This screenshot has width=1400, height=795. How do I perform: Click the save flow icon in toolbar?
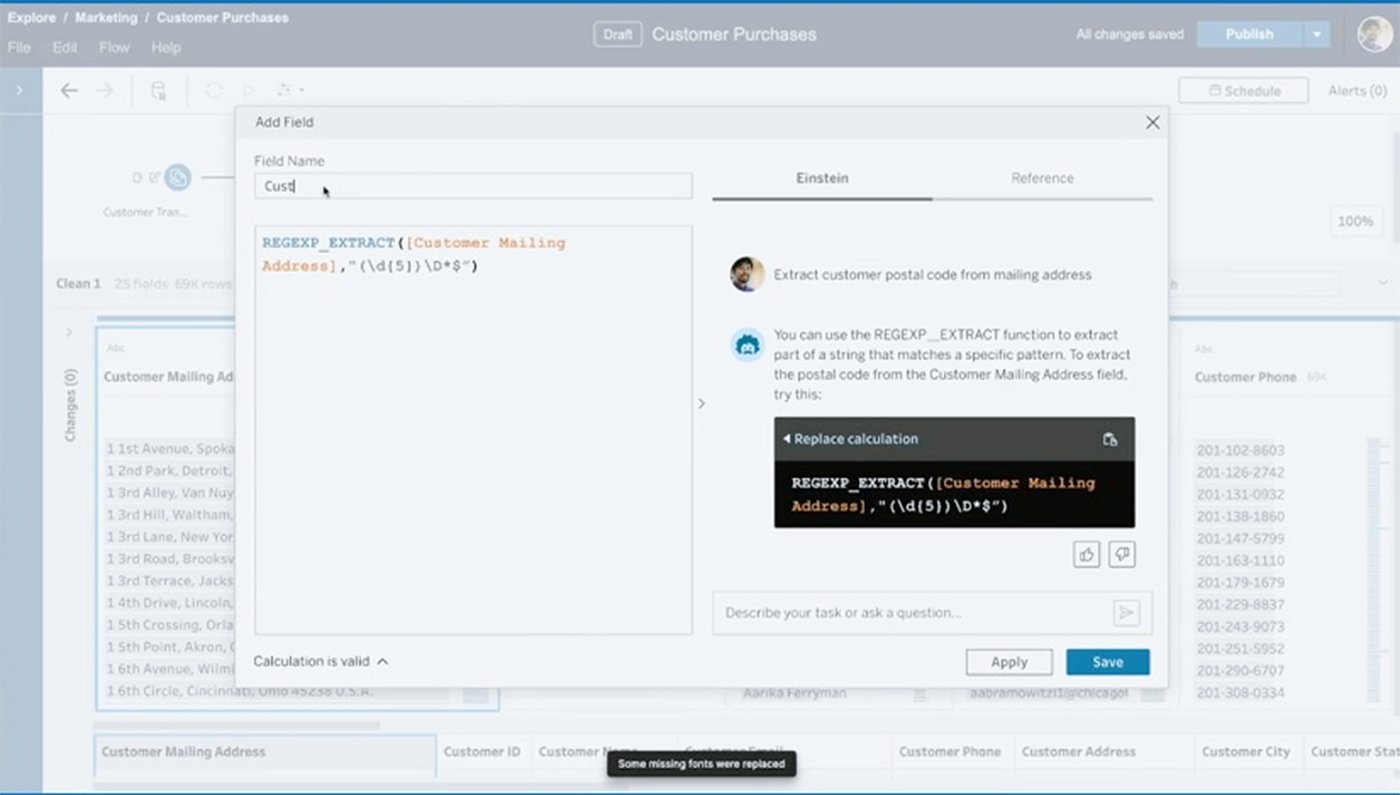click(158, 91)
